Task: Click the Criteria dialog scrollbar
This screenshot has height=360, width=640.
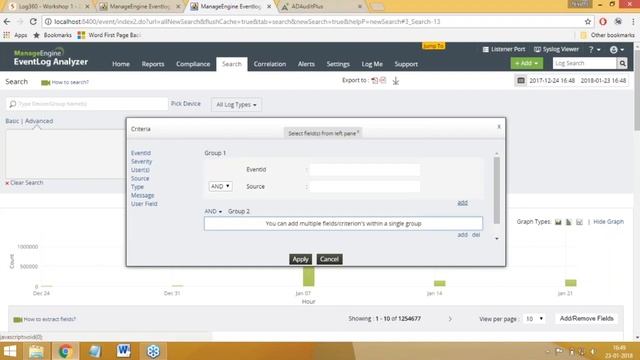Action: pyautogui.click(x=497, y=190)
